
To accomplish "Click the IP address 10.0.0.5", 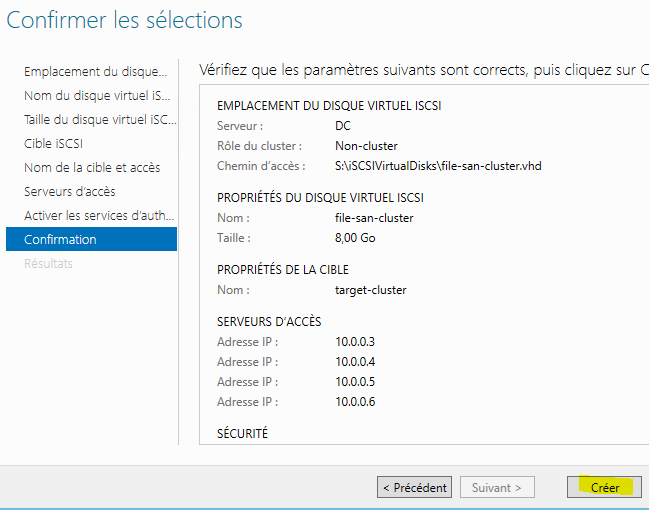I will 355,382.
